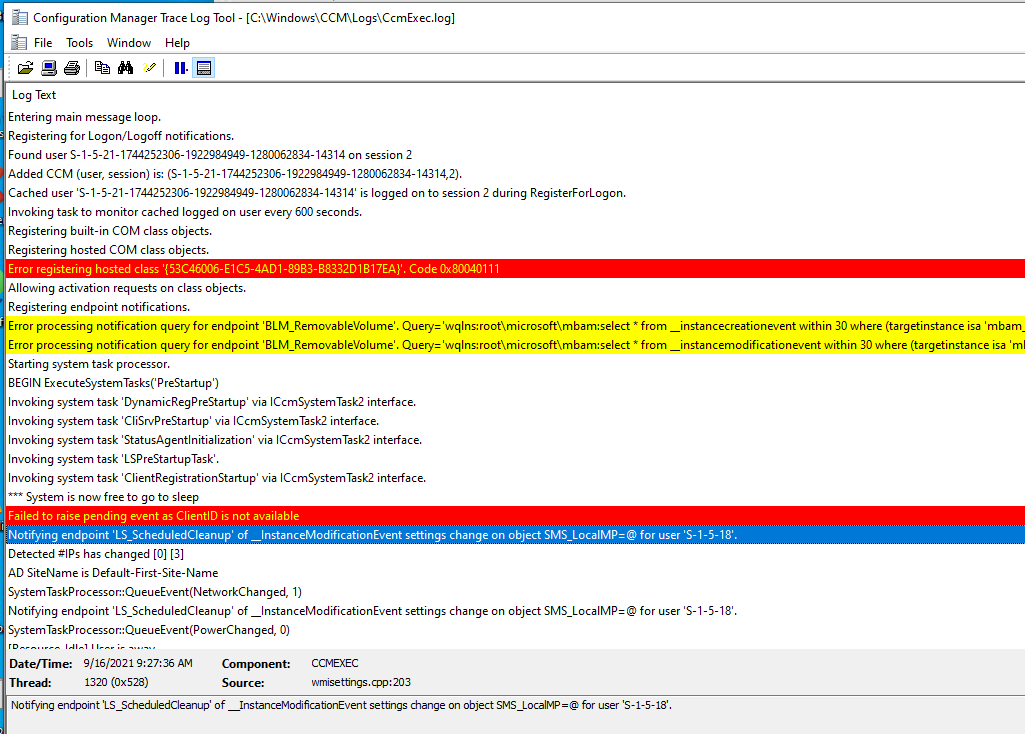
Task: Select 'Allowing activation requests on class objects.' row
Action: click(x=515, y=288)
